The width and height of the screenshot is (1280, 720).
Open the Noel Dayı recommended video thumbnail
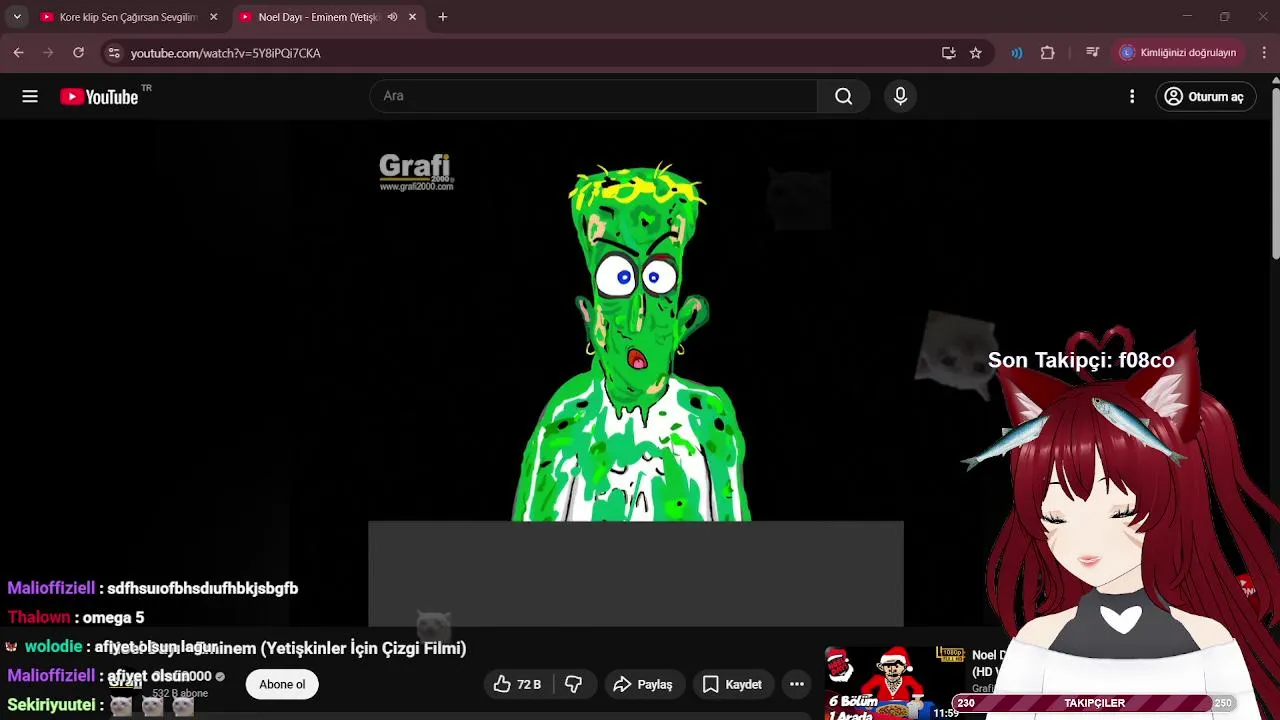click(894, 683)
